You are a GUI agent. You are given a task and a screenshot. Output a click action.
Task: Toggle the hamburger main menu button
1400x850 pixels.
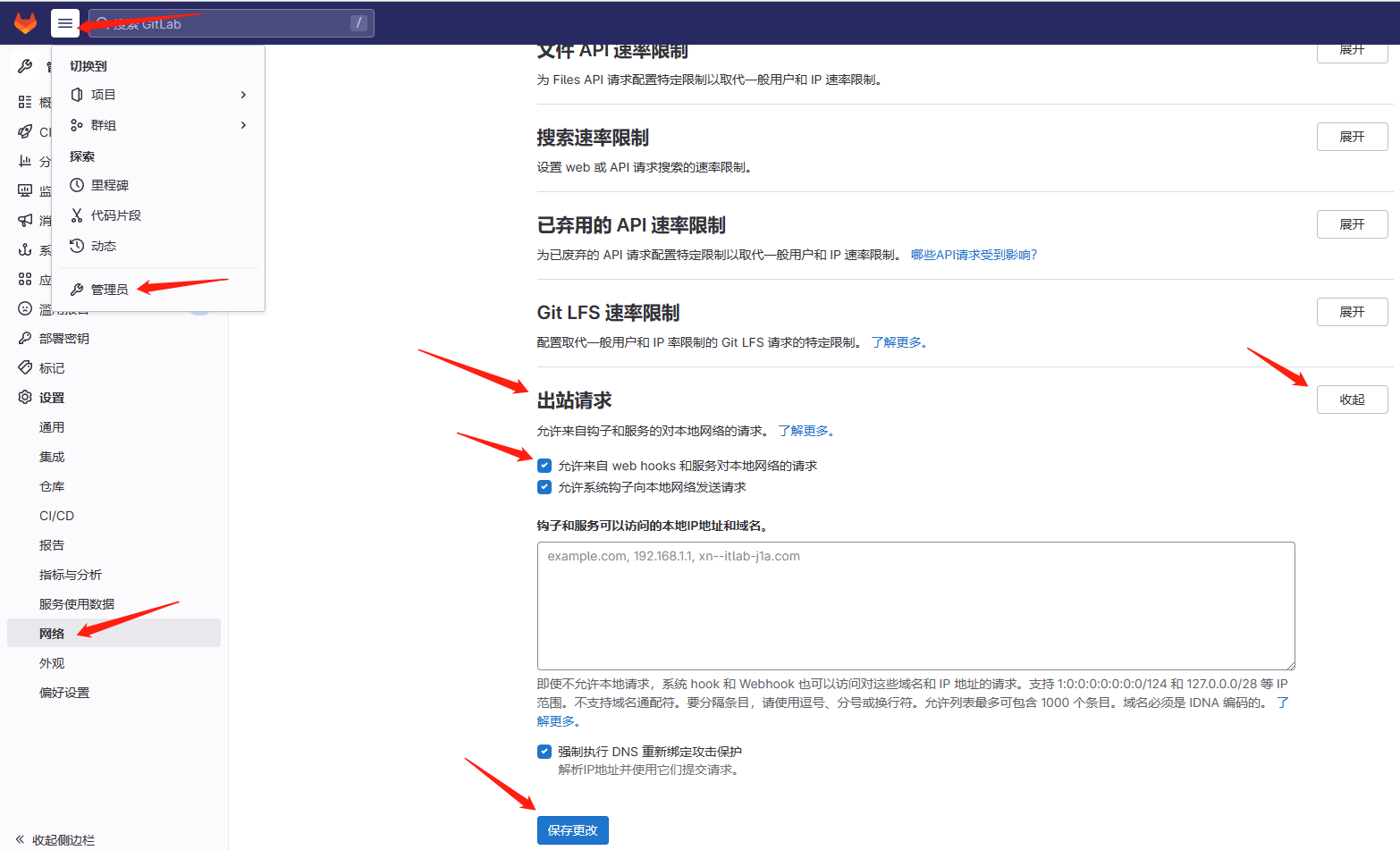(x=65, y=23)
